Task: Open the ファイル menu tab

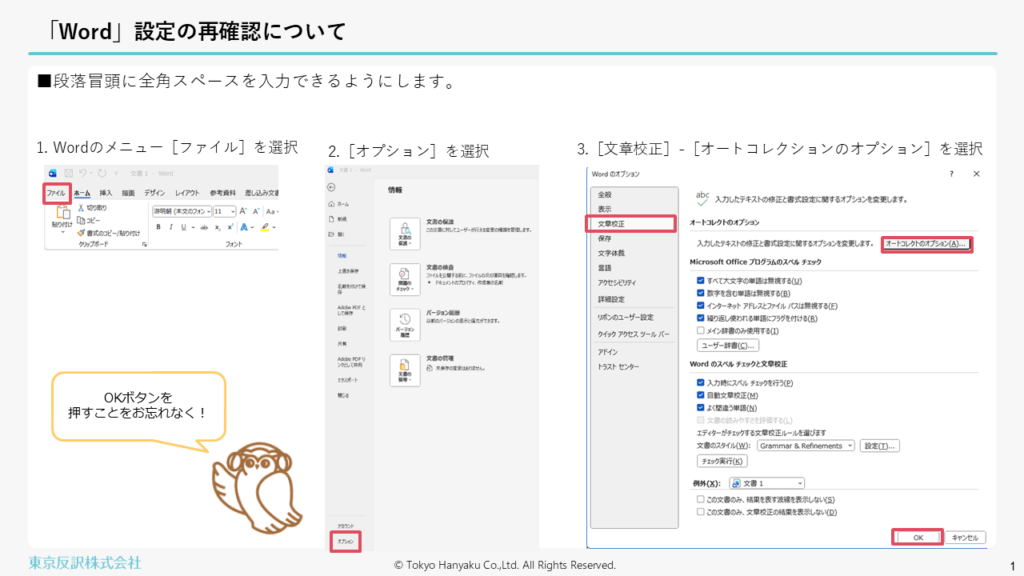Action: 56,192
